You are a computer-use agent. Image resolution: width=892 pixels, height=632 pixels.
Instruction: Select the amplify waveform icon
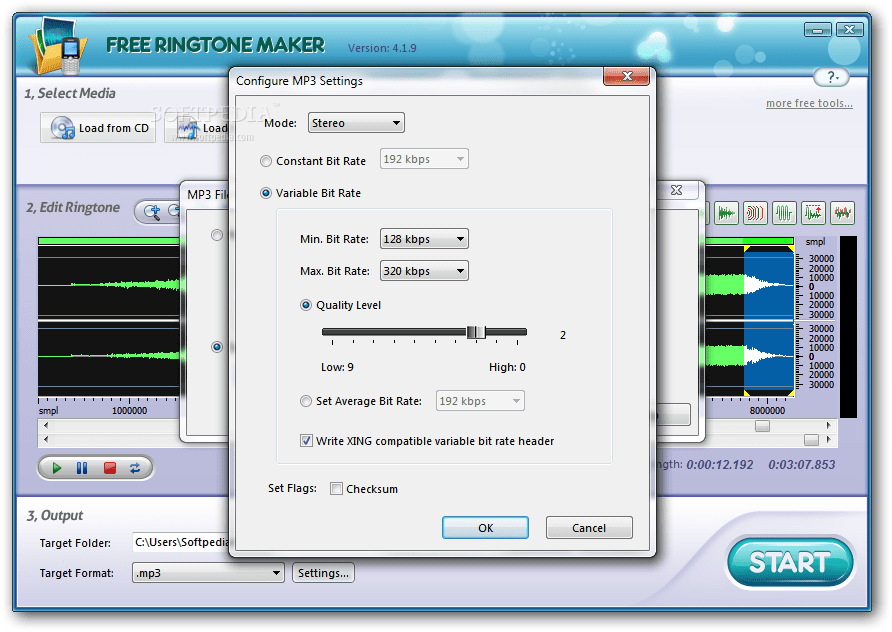point(784,213)
